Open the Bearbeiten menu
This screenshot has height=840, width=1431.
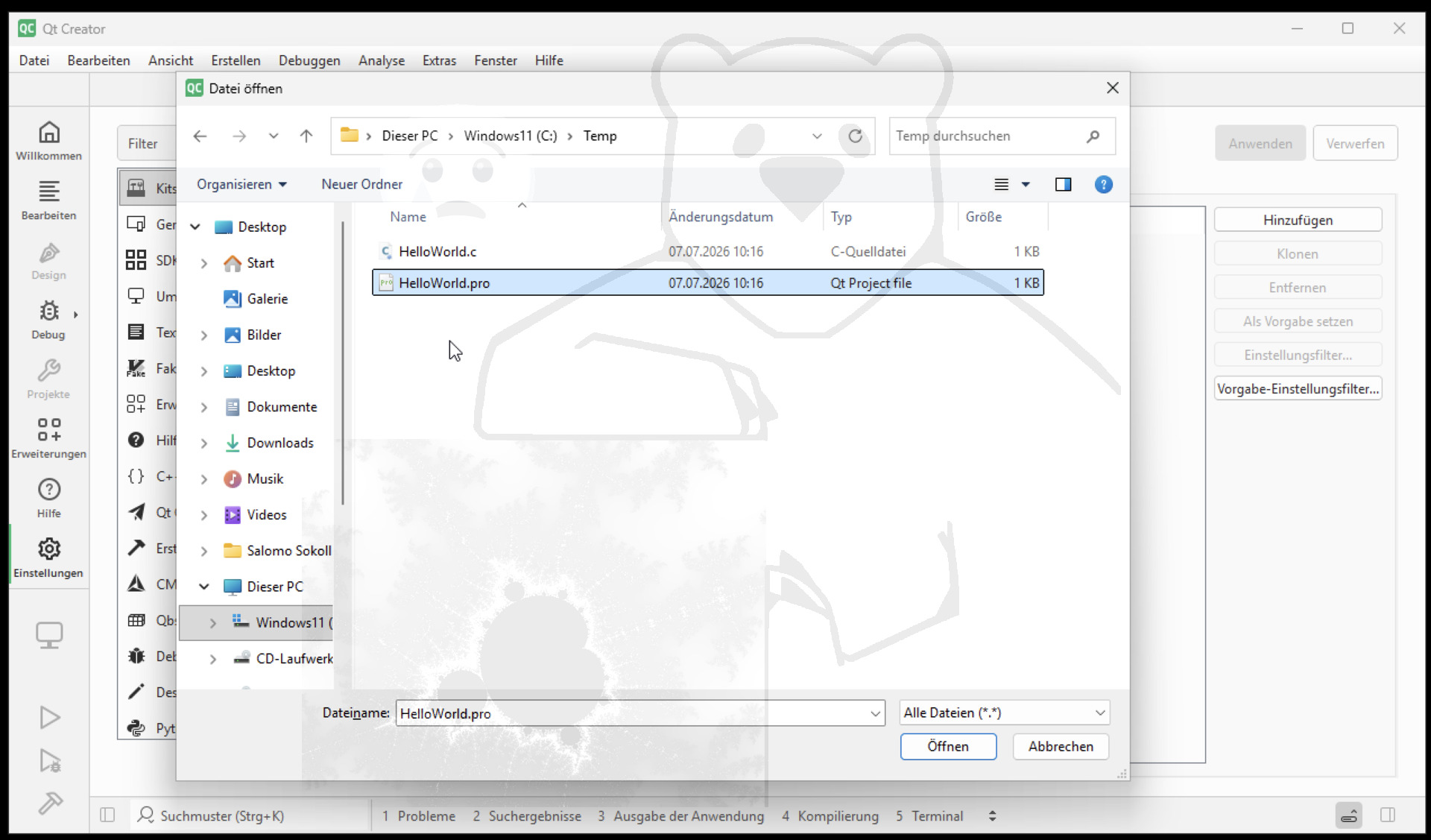(x=98, y=60)
